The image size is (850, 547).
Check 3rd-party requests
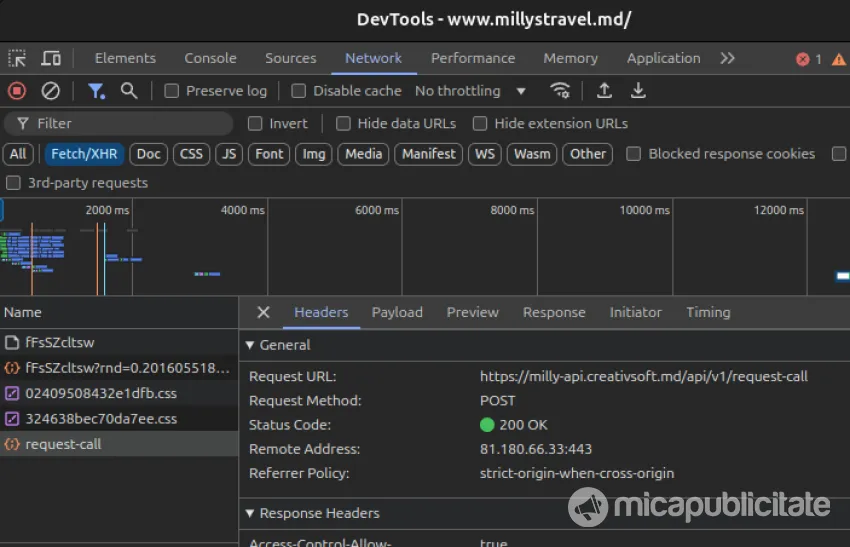[13, 183]
